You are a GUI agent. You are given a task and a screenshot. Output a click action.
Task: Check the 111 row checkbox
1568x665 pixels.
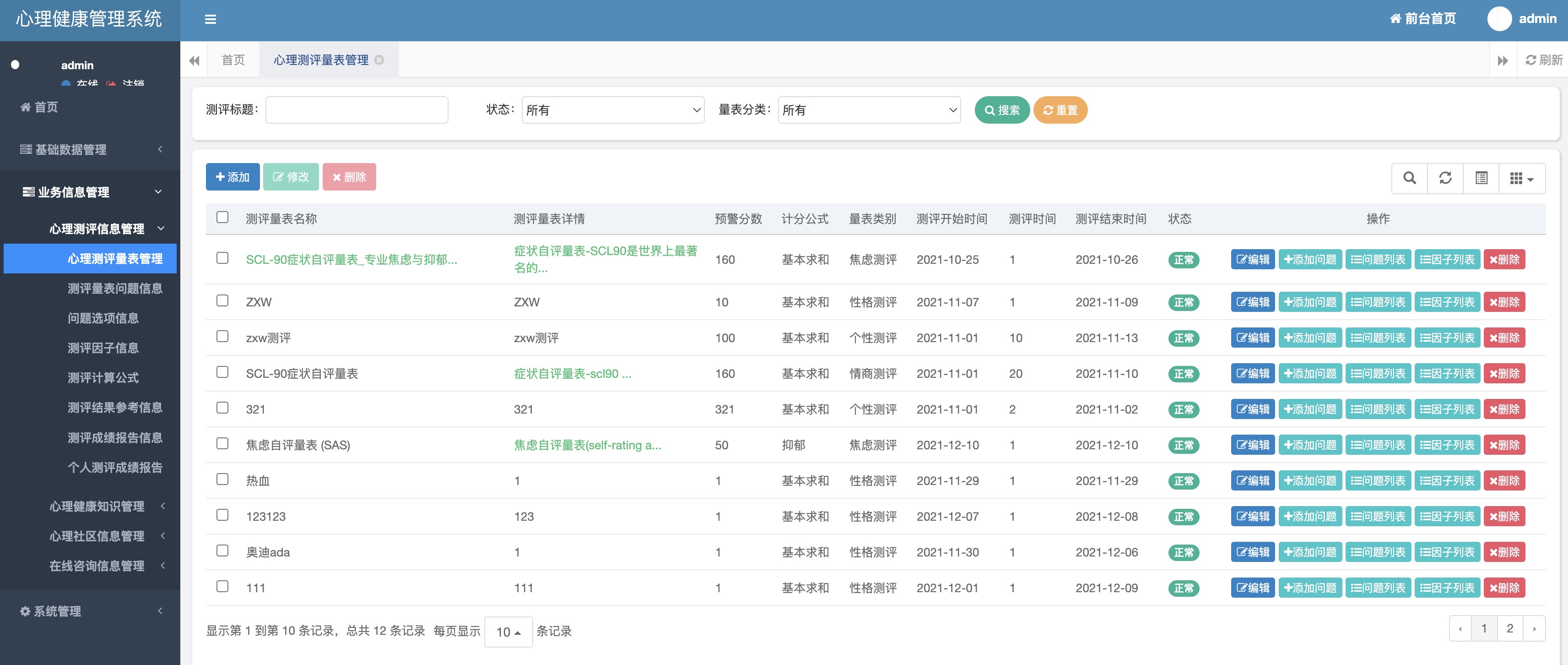pyautogui.click(x=223, y=586)
